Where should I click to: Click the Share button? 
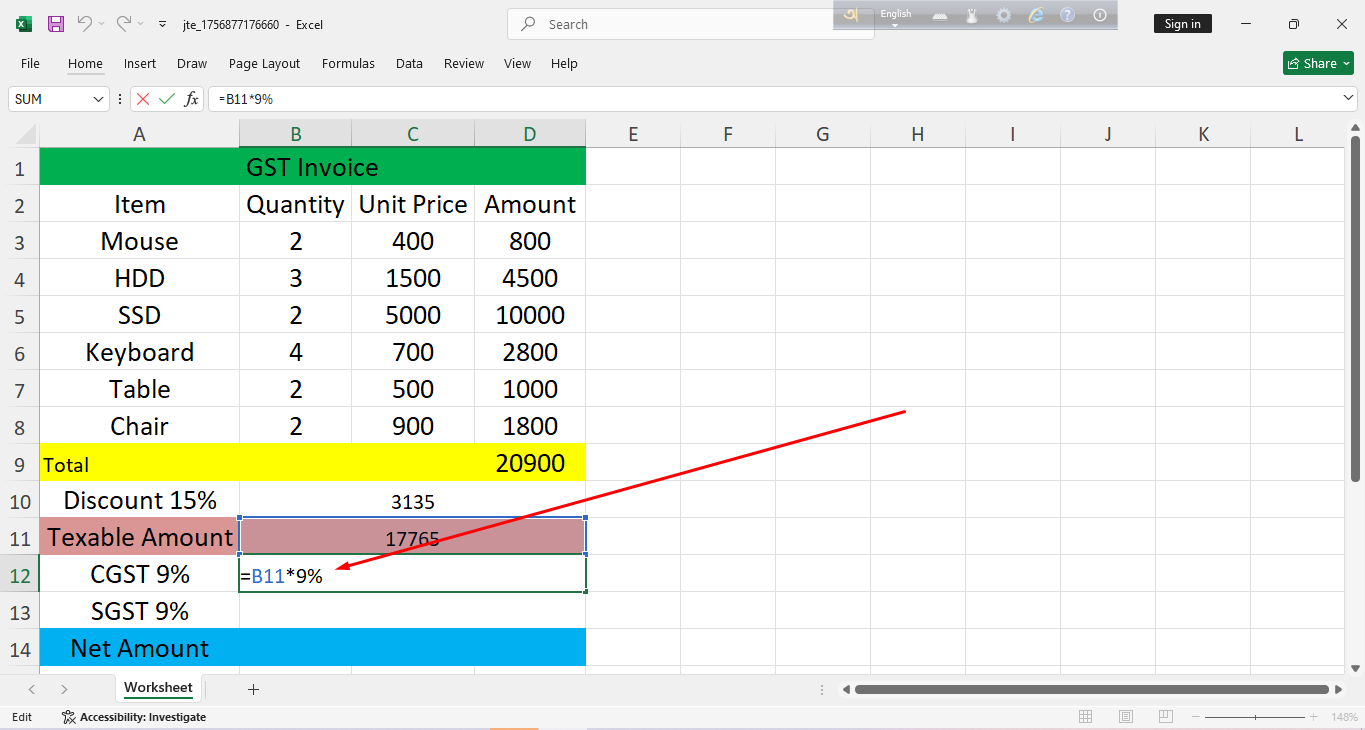coord(1317,63)
